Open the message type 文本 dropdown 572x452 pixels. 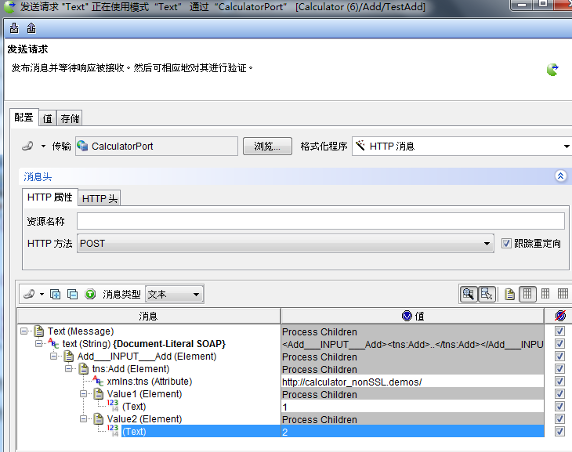tap(174, 294)
